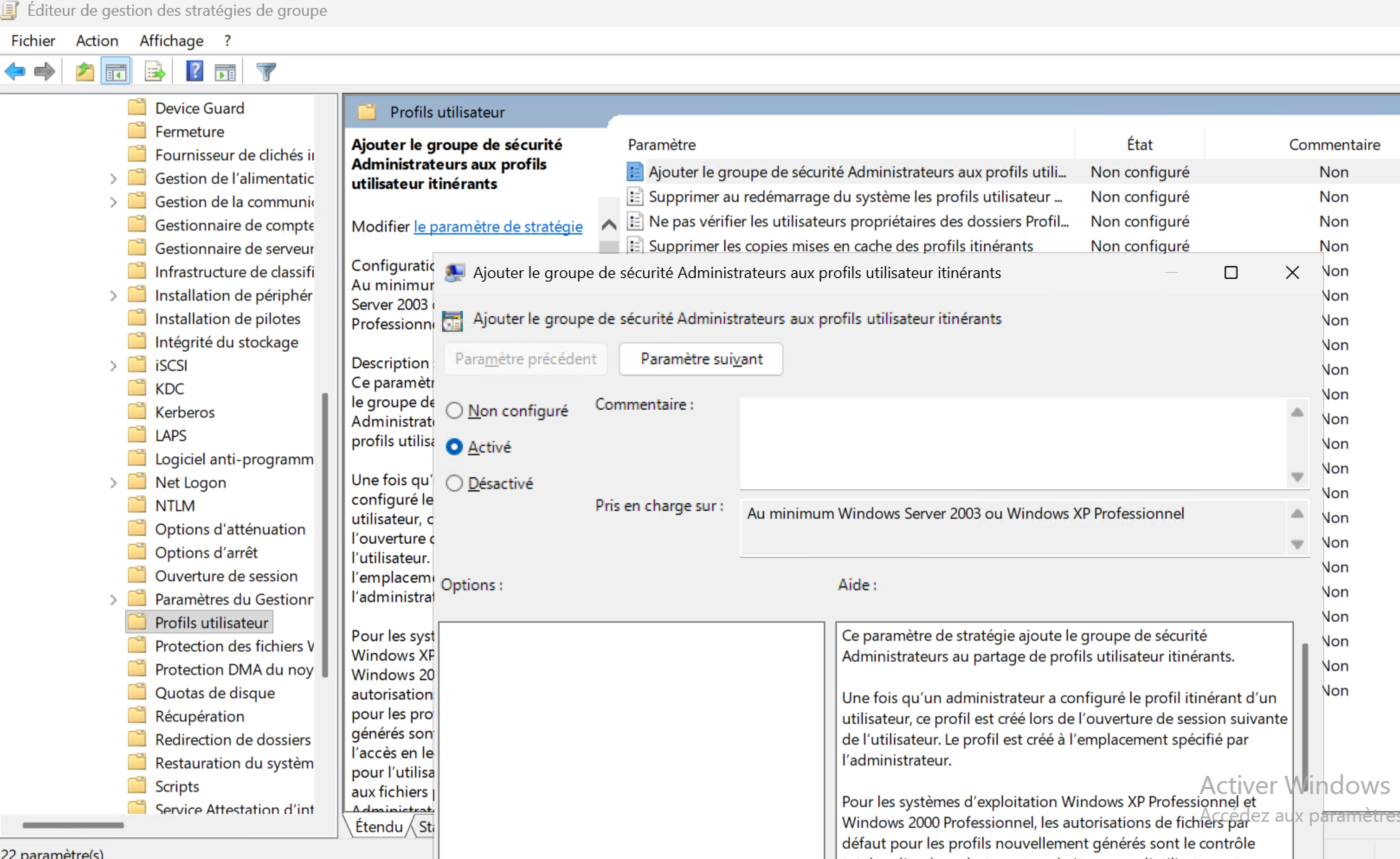The width and height of the screenshot is (1400, 859).
Task: Select the LAPS folder in tree
Action: pyautogui.click(x=170, y=435)
